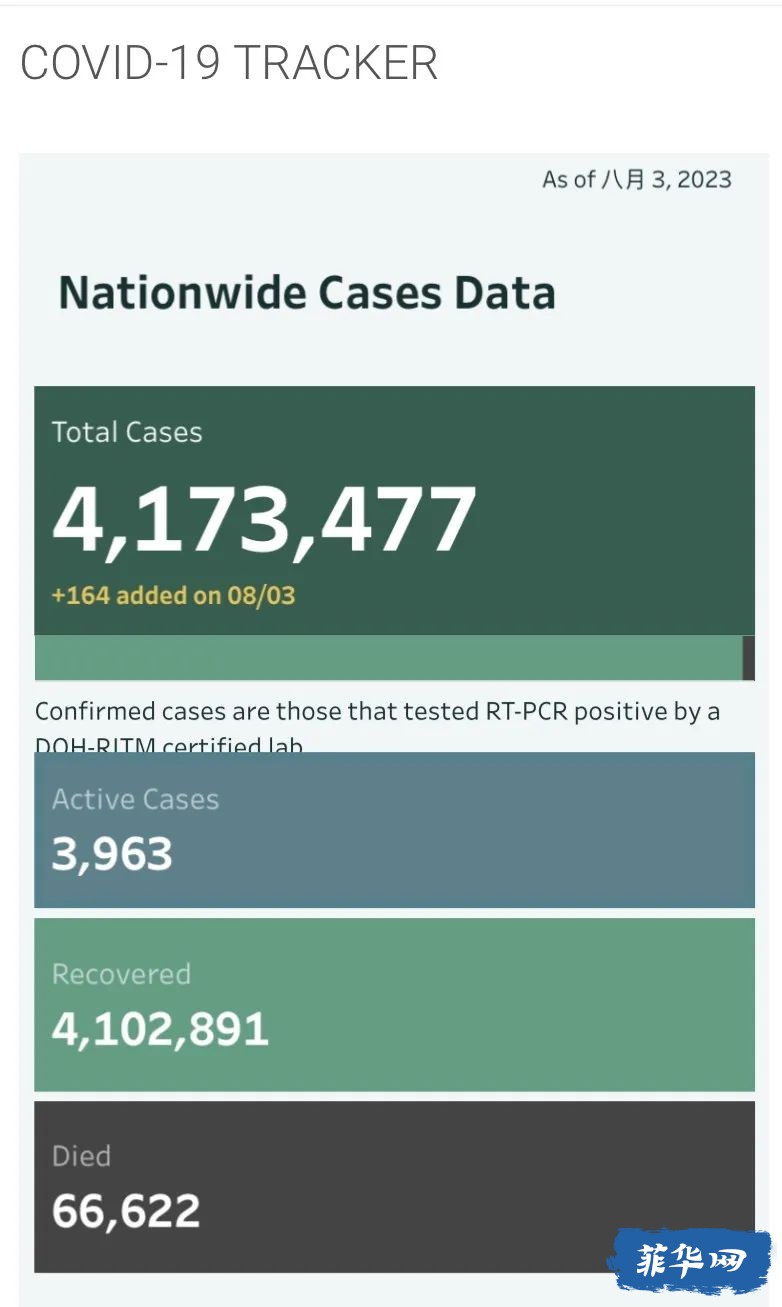This screenshot has height=1307, width=782.
Task: Click the COVID-19 TRACKER page title
Action: (229, 63)
